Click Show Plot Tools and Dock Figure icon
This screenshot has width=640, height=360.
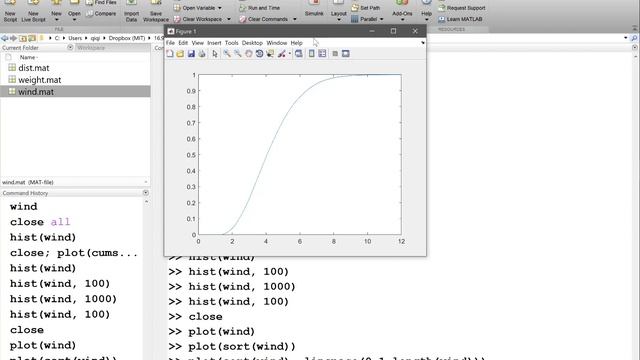[x=346, y=54]
